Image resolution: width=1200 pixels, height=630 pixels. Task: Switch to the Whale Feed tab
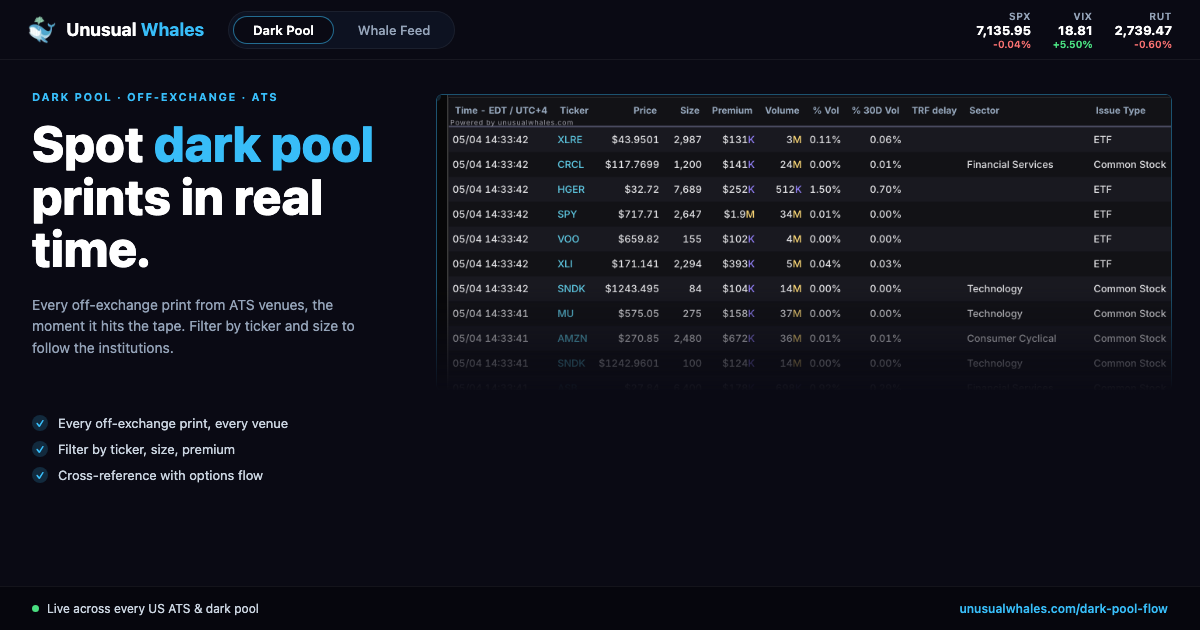pos(394,30)
